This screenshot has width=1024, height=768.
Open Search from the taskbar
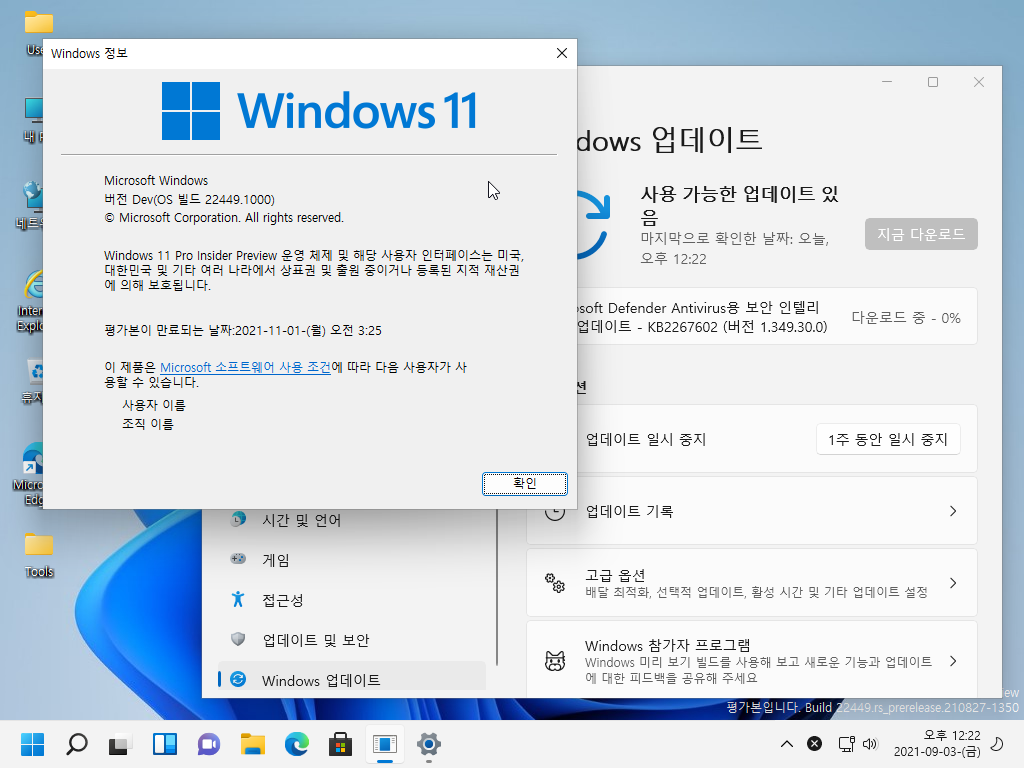pyautogui.click(x=76, y=744)
